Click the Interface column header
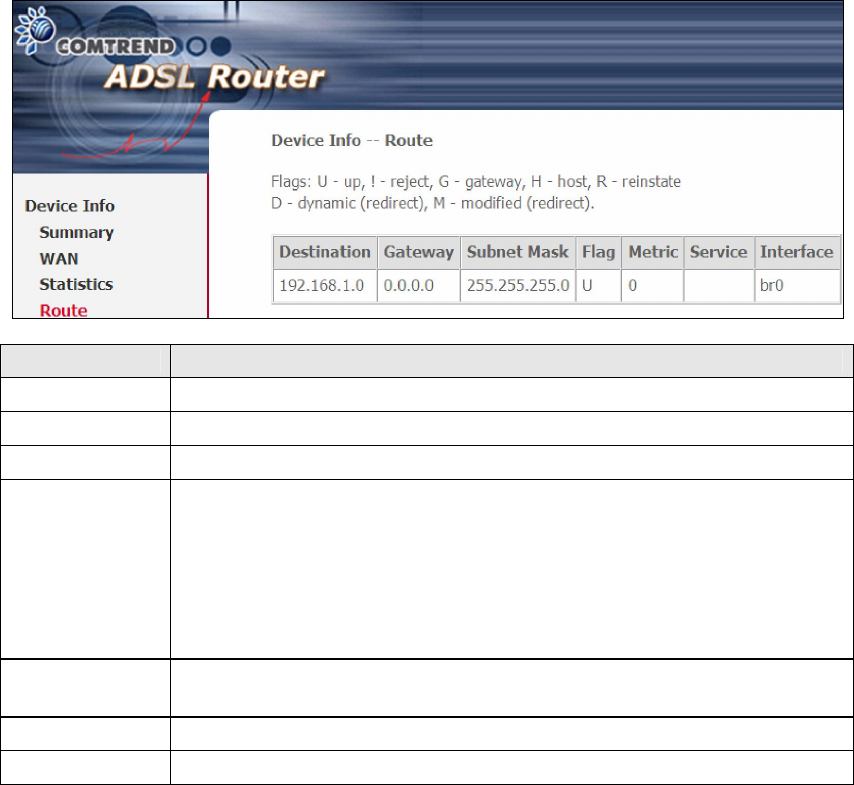The image size is (854, 785). click(x=797, y=252)
